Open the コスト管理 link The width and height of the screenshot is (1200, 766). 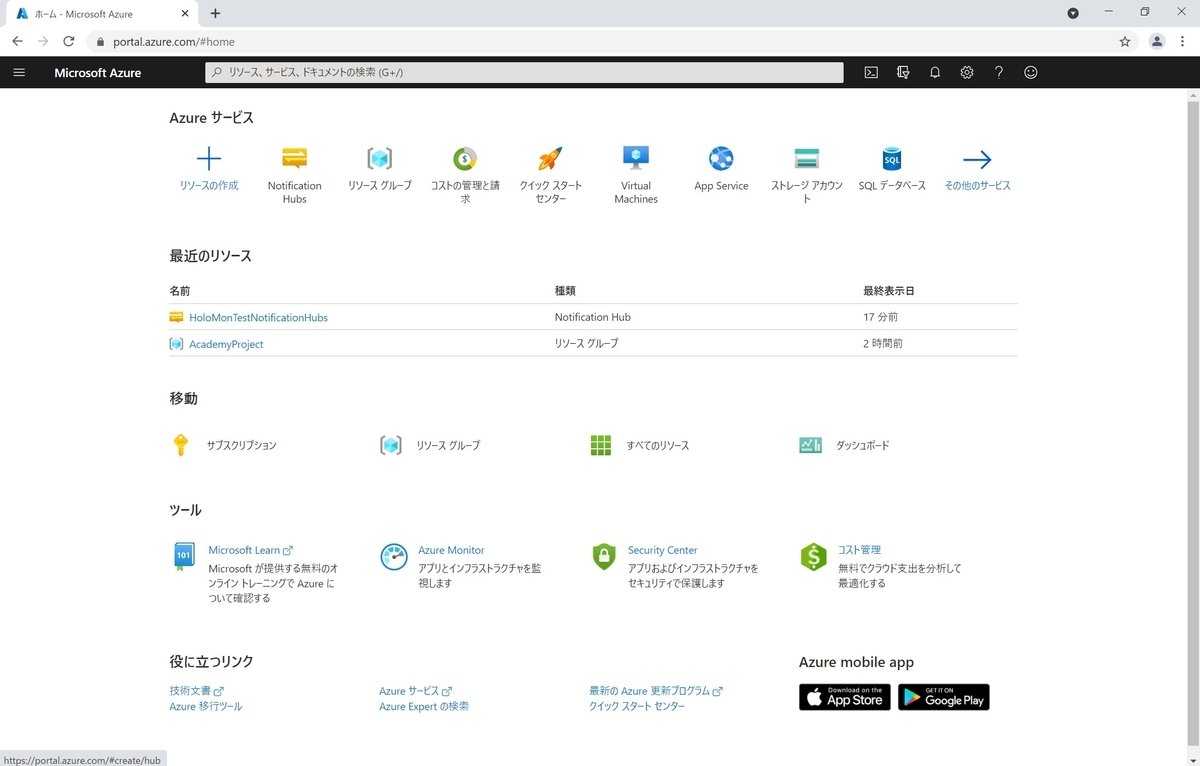tap(859, 550)
